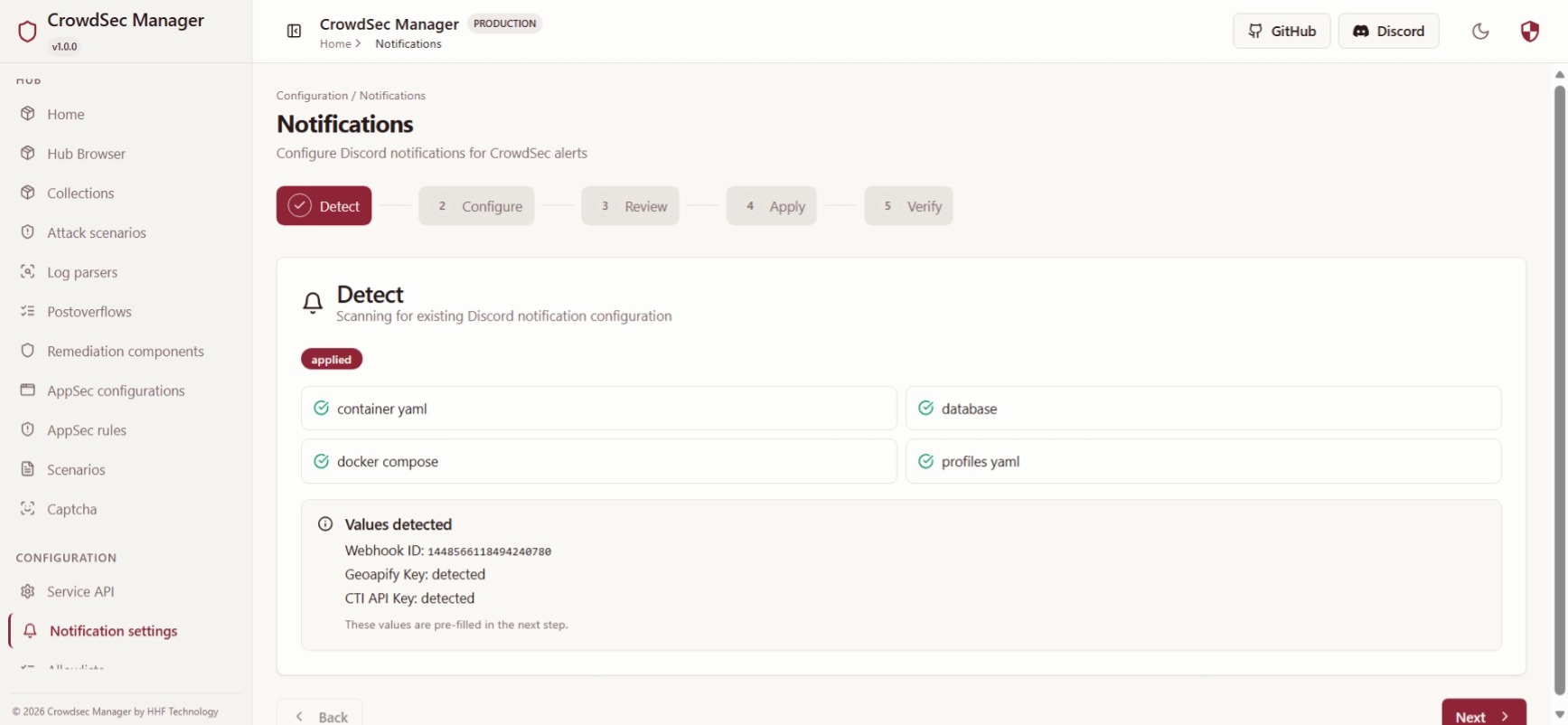Click the CrowdSec Manager shield logo

tap(27, 32)
